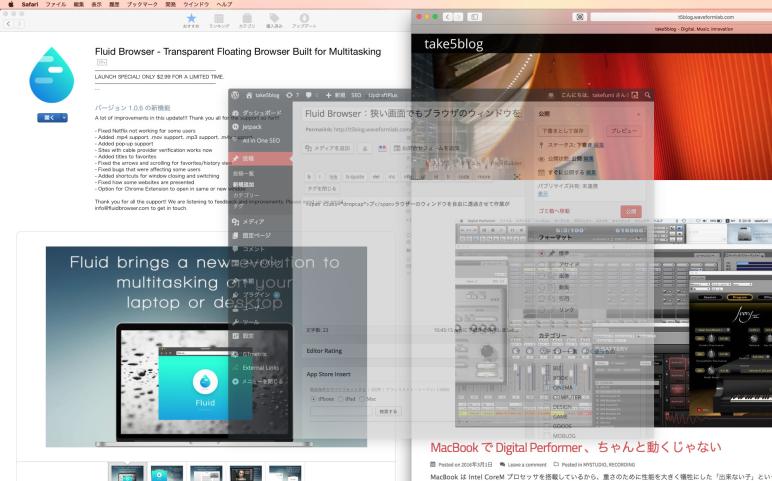Select the iPad radio in App Store Insert
Viewport: 772px width, 481px height.
[340, 399]
